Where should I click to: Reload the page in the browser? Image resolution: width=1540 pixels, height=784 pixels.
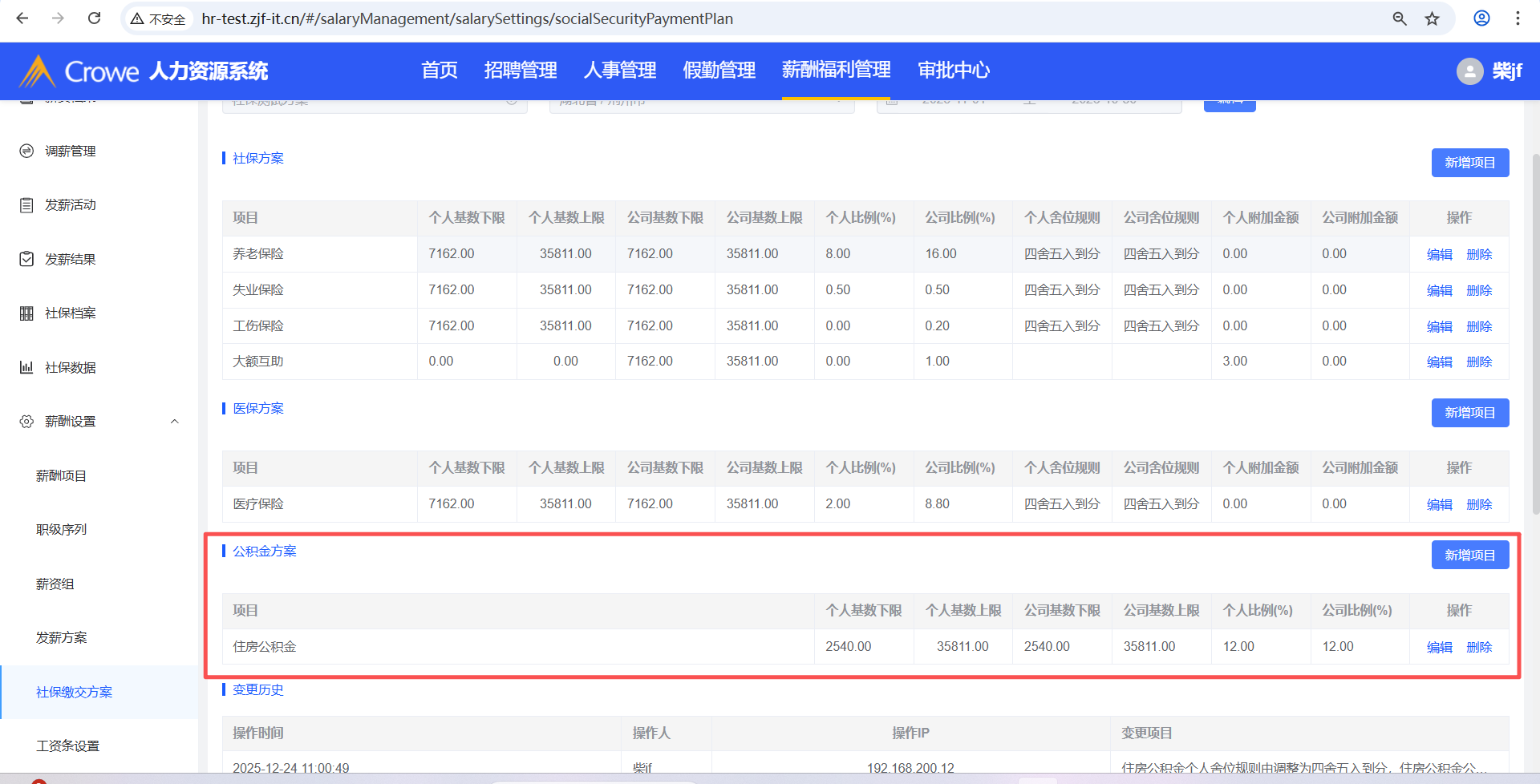point(94,18)
